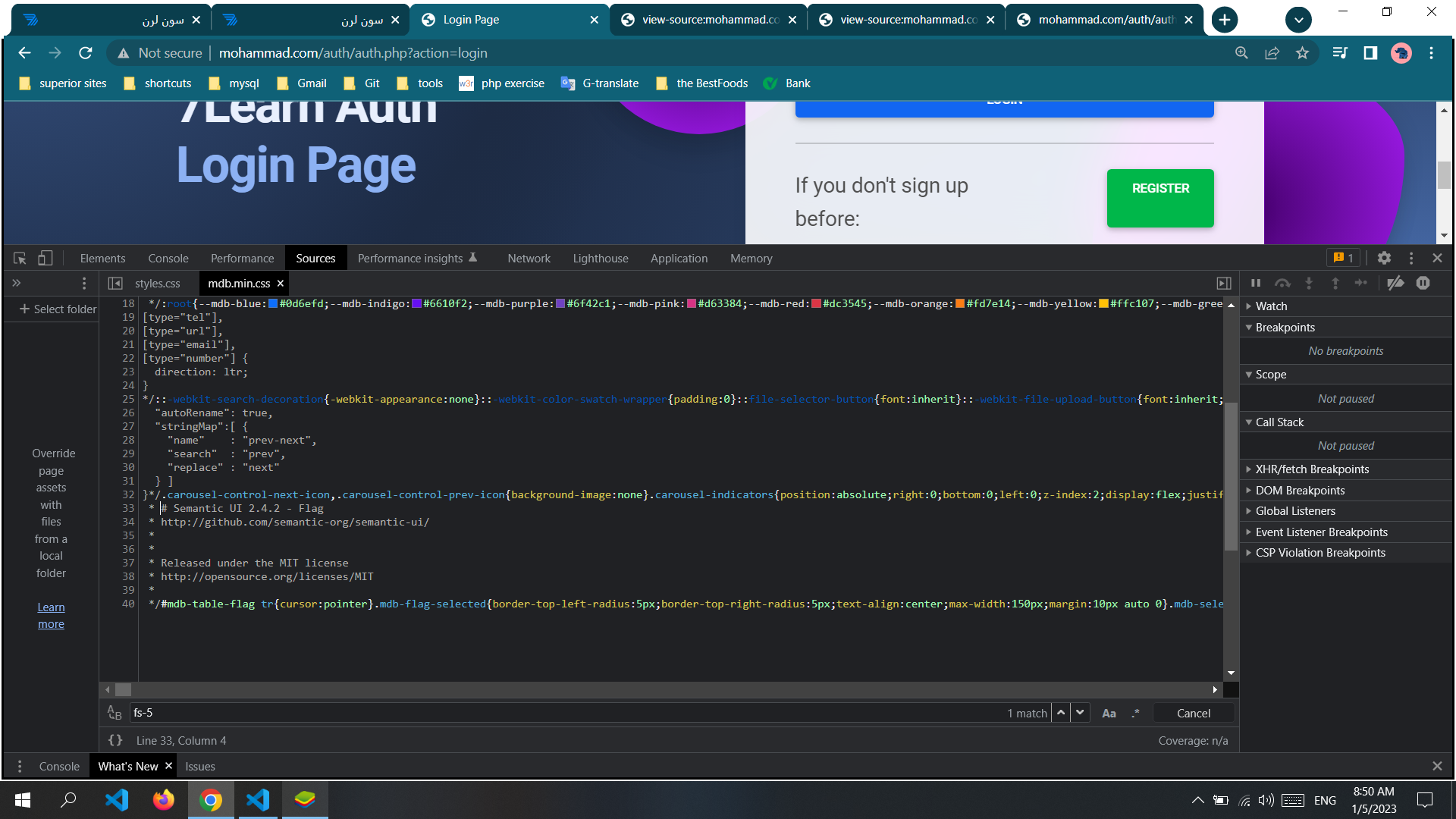1456x819 pixels.
Task: Open the tab search dropdown
Action: [1298, 20]
